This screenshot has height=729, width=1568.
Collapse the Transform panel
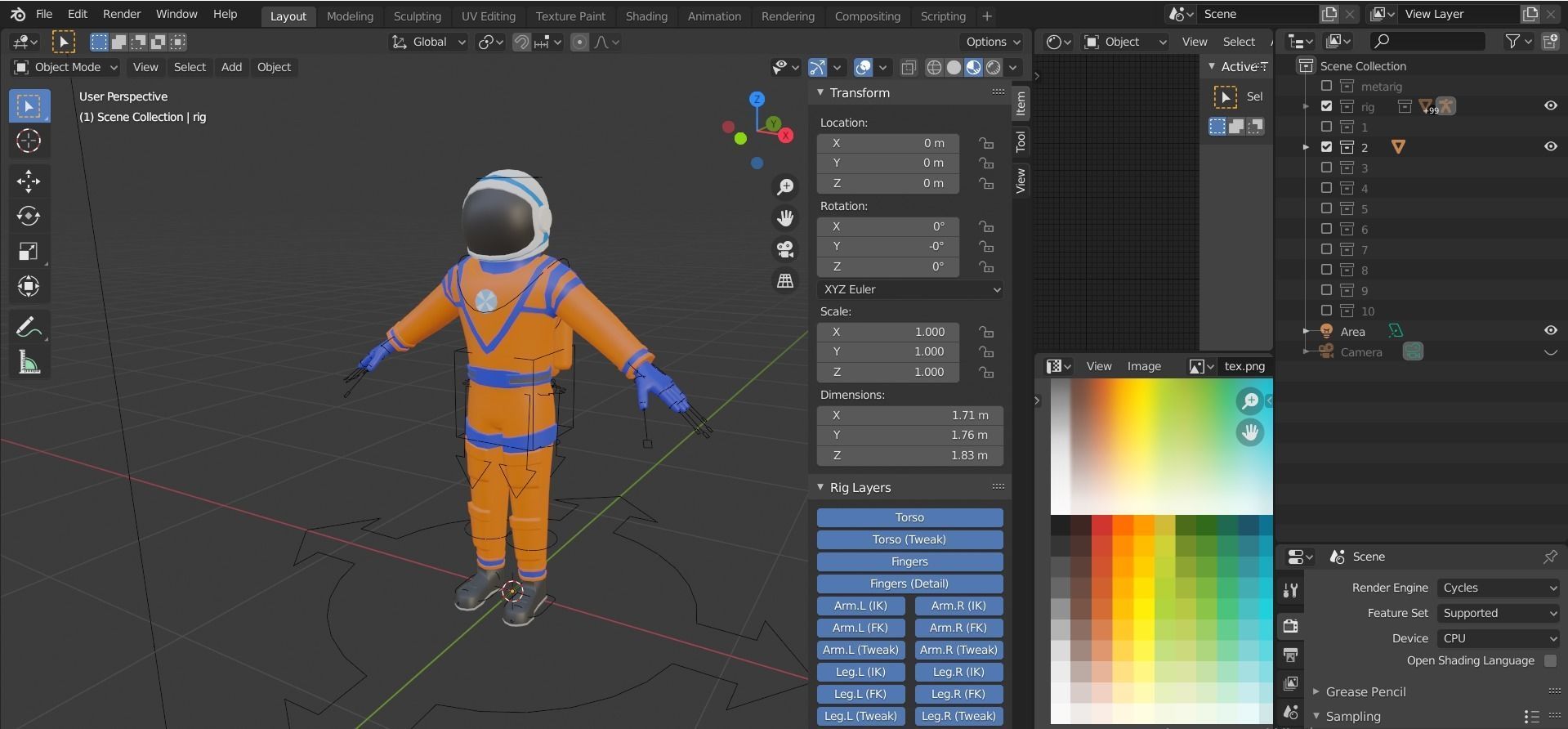(820, 93)
